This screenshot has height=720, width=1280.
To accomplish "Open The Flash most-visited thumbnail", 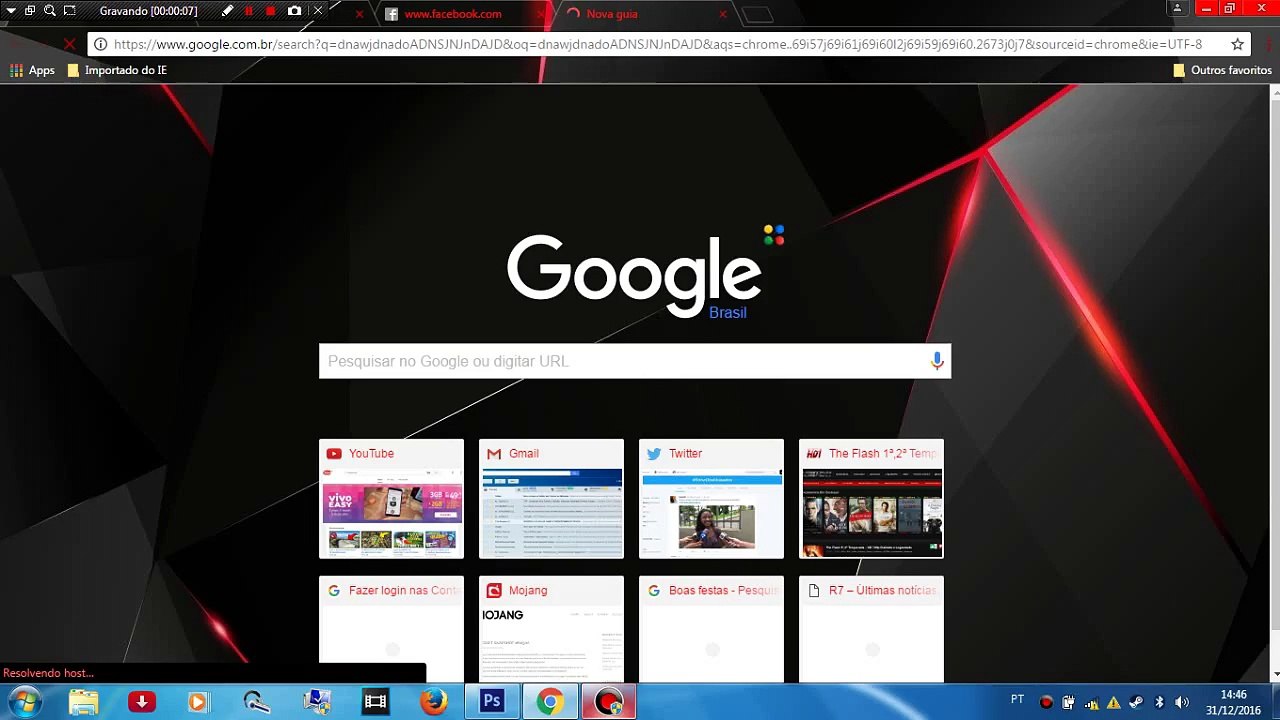I will point(871,498).
